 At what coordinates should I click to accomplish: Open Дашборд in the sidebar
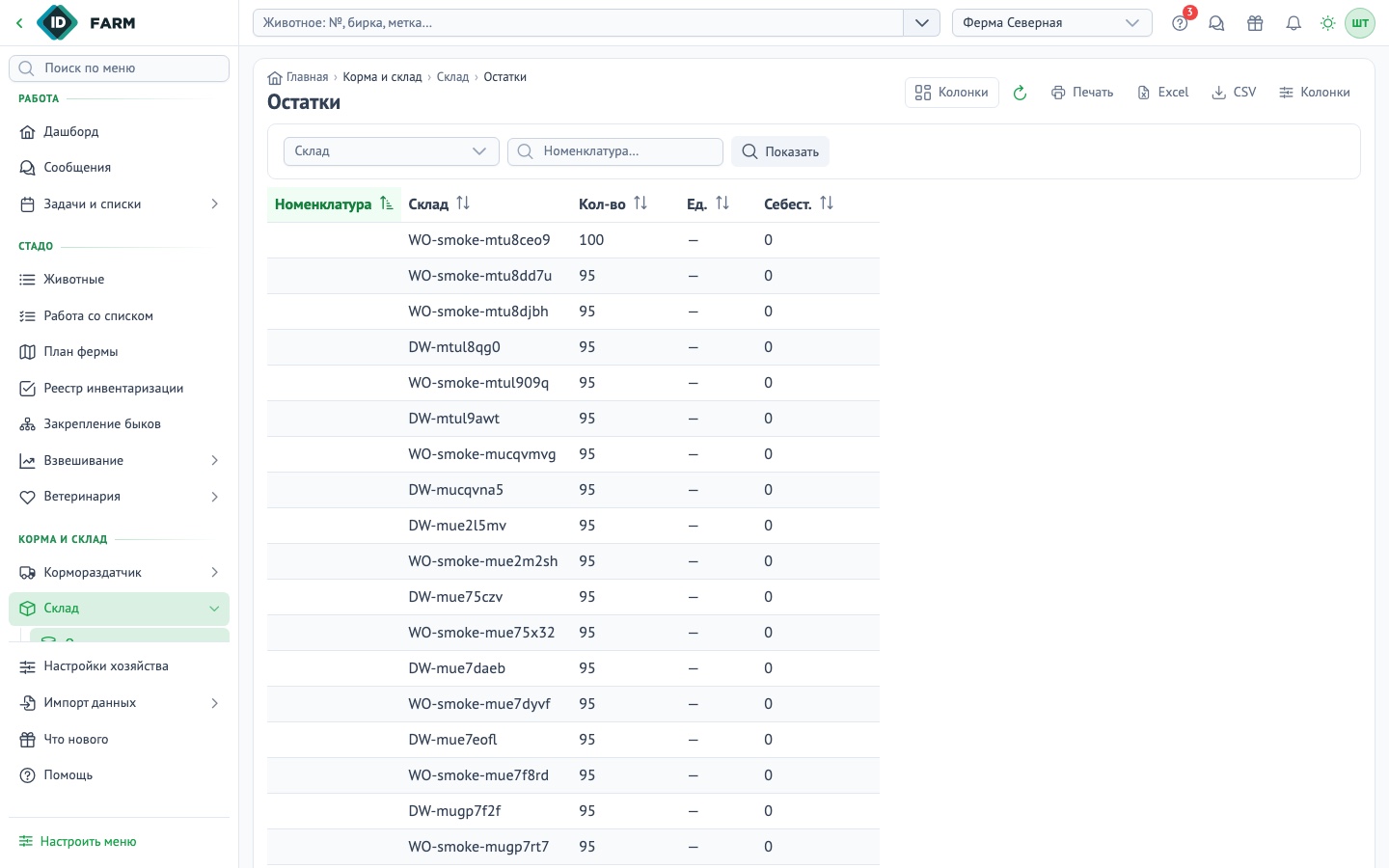click(x=119, y=132)
